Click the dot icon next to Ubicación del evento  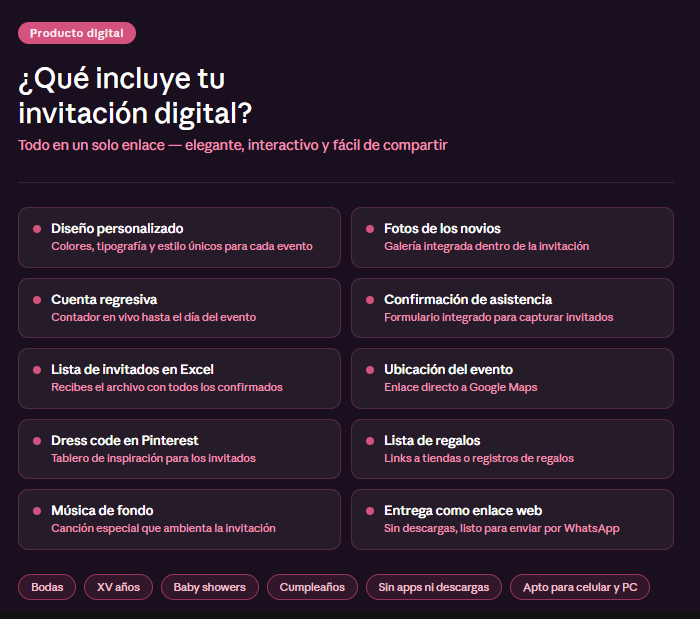click(370, 370)
